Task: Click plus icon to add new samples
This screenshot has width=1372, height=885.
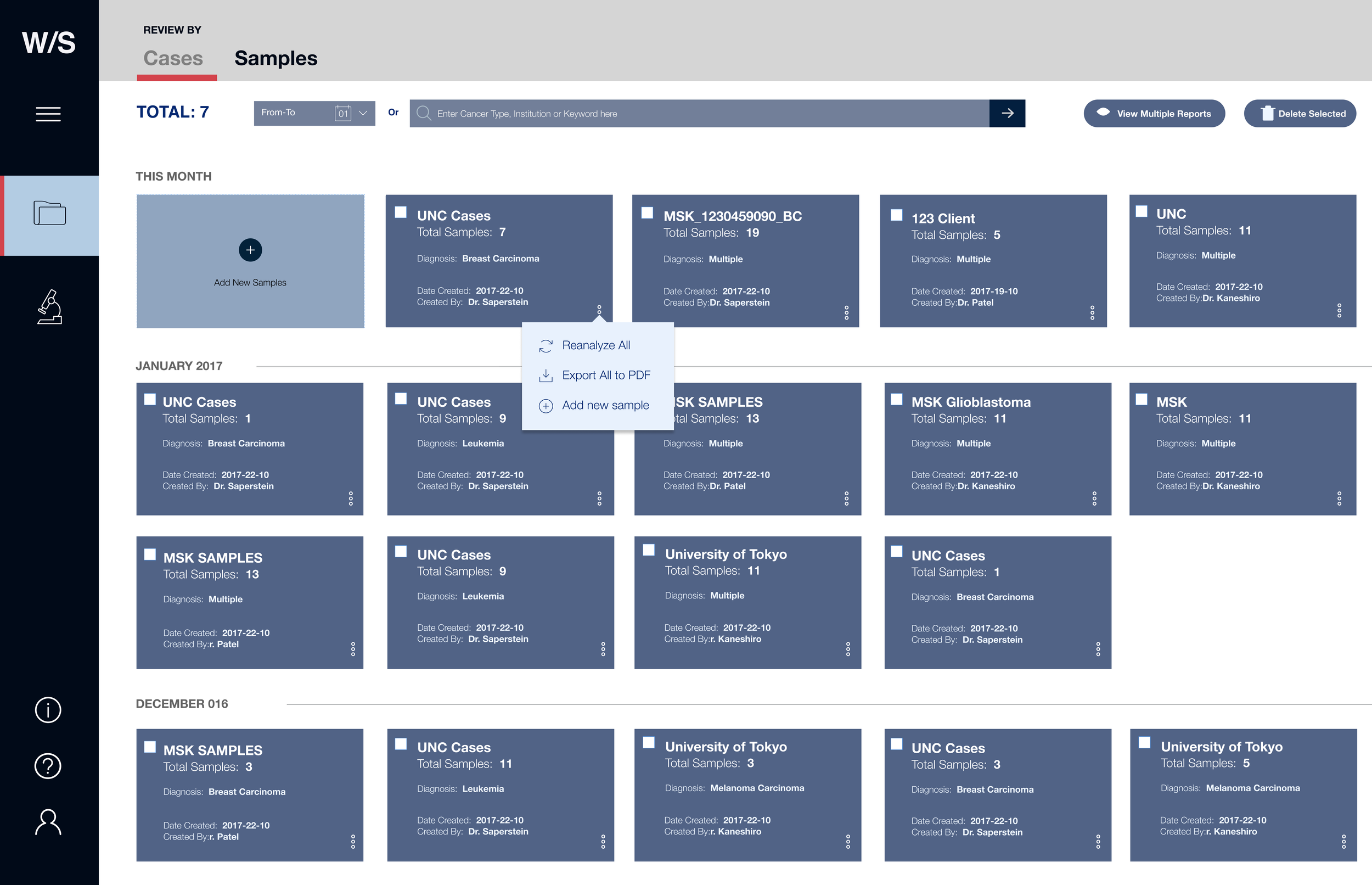Action: (x=250, y=250)
